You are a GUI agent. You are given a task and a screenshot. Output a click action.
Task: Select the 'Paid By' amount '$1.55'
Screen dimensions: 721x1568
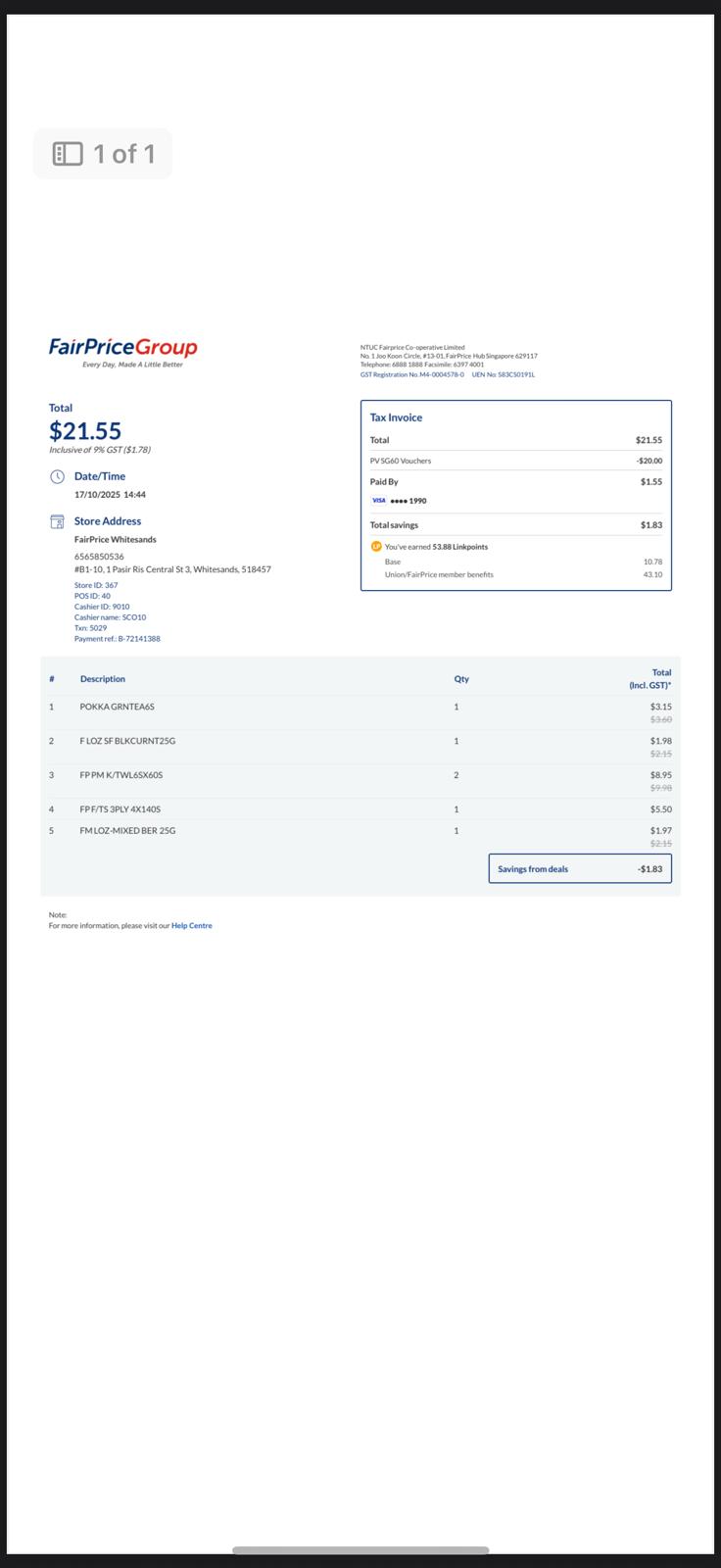tap(651, 482)
